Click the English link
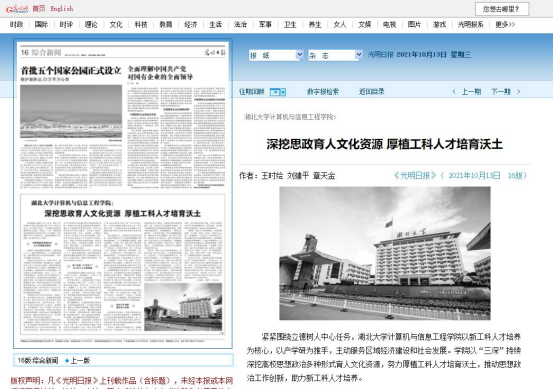This screenshot has height=390, width=553. click(62, 8)
